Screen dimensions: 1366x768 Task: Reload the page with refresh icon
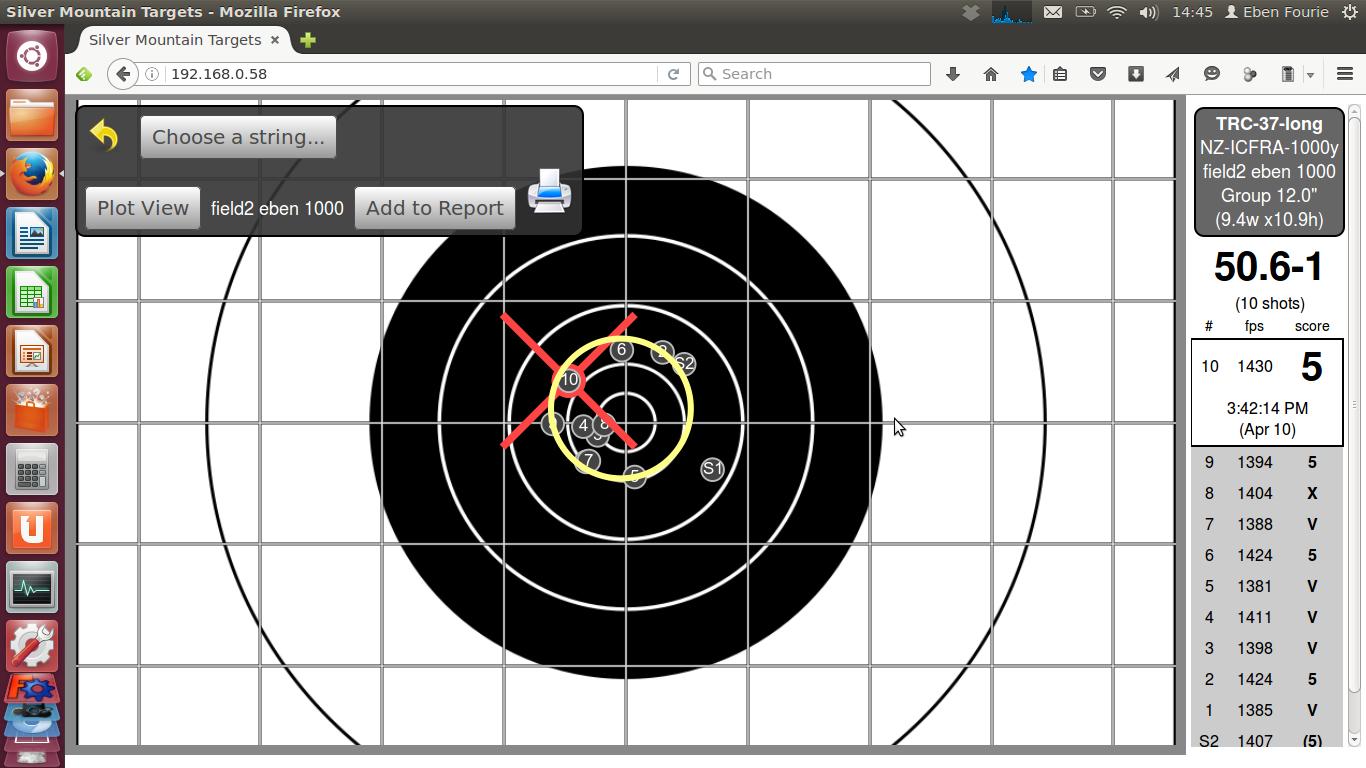point(673,74)
